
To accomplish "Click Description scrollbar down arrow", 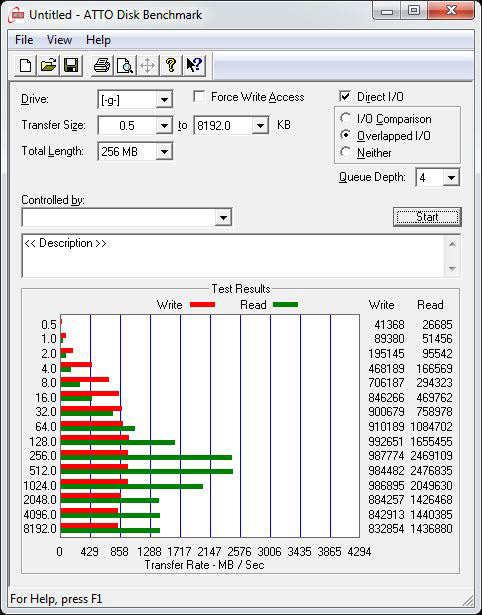I will [452, 269].
